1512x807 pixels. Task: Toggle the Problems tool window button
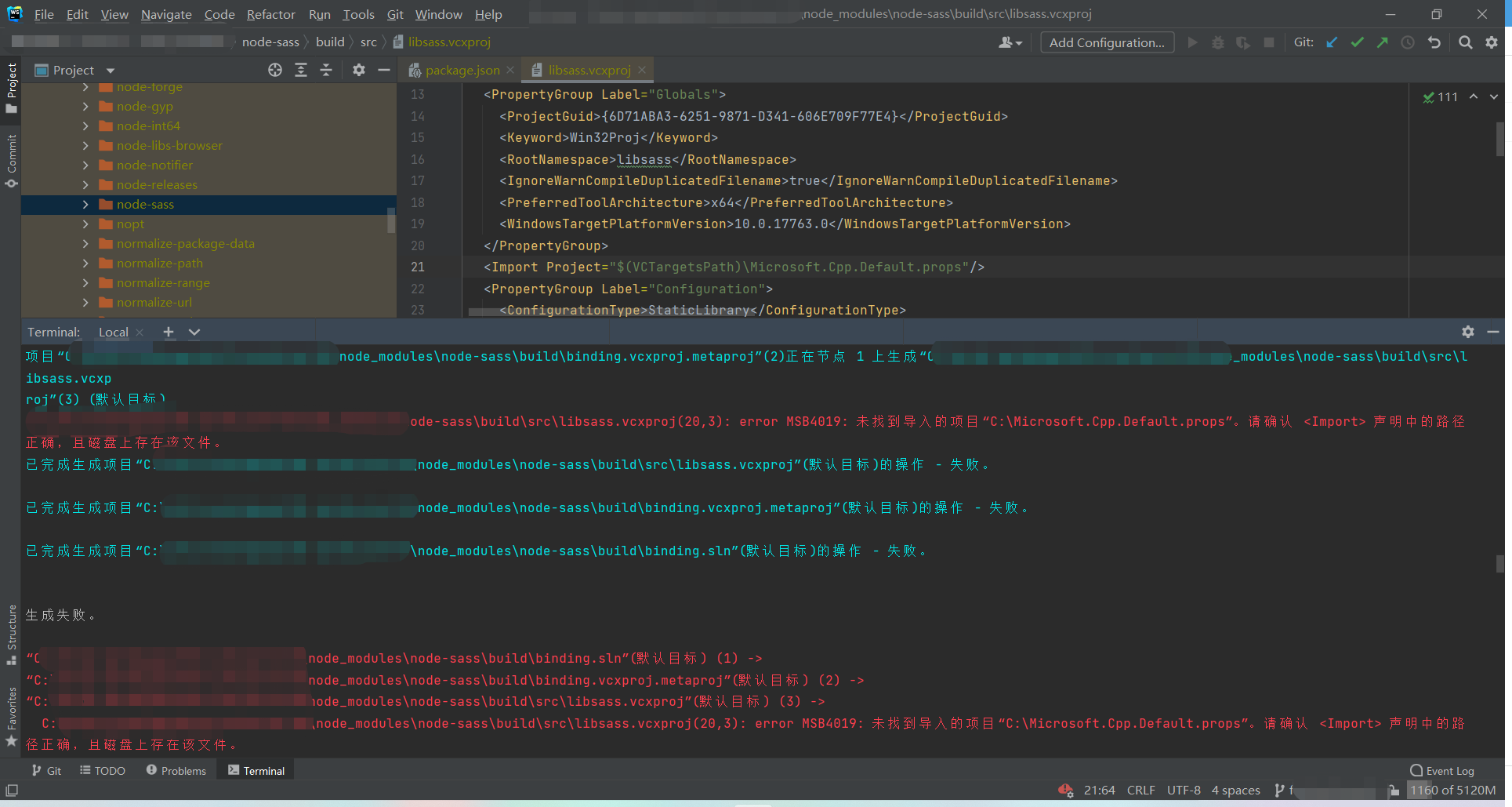pos(176,771)
